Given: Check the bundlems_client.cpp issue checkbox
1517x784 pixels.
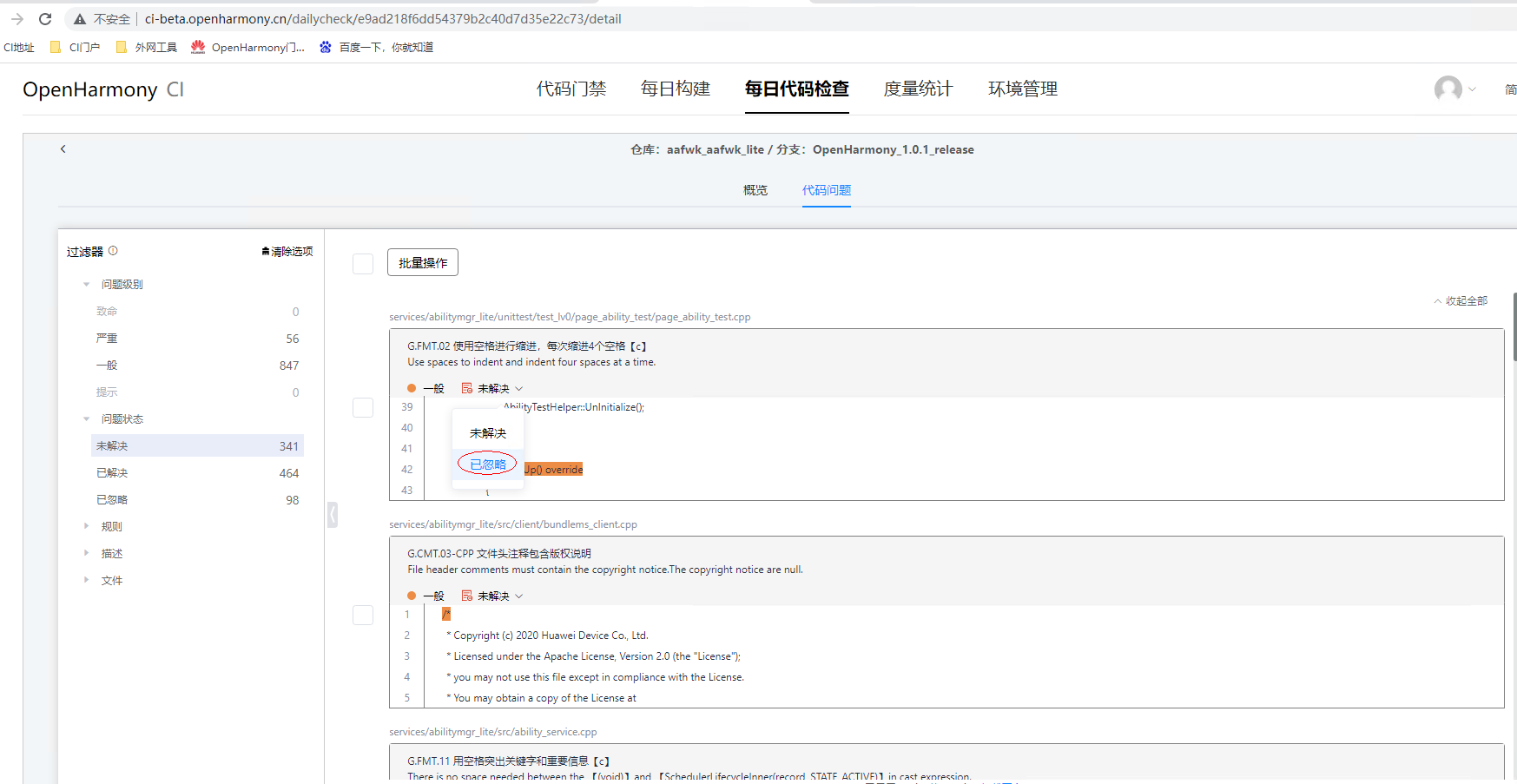Looking at the screenshot, I should tap(363, 615).
